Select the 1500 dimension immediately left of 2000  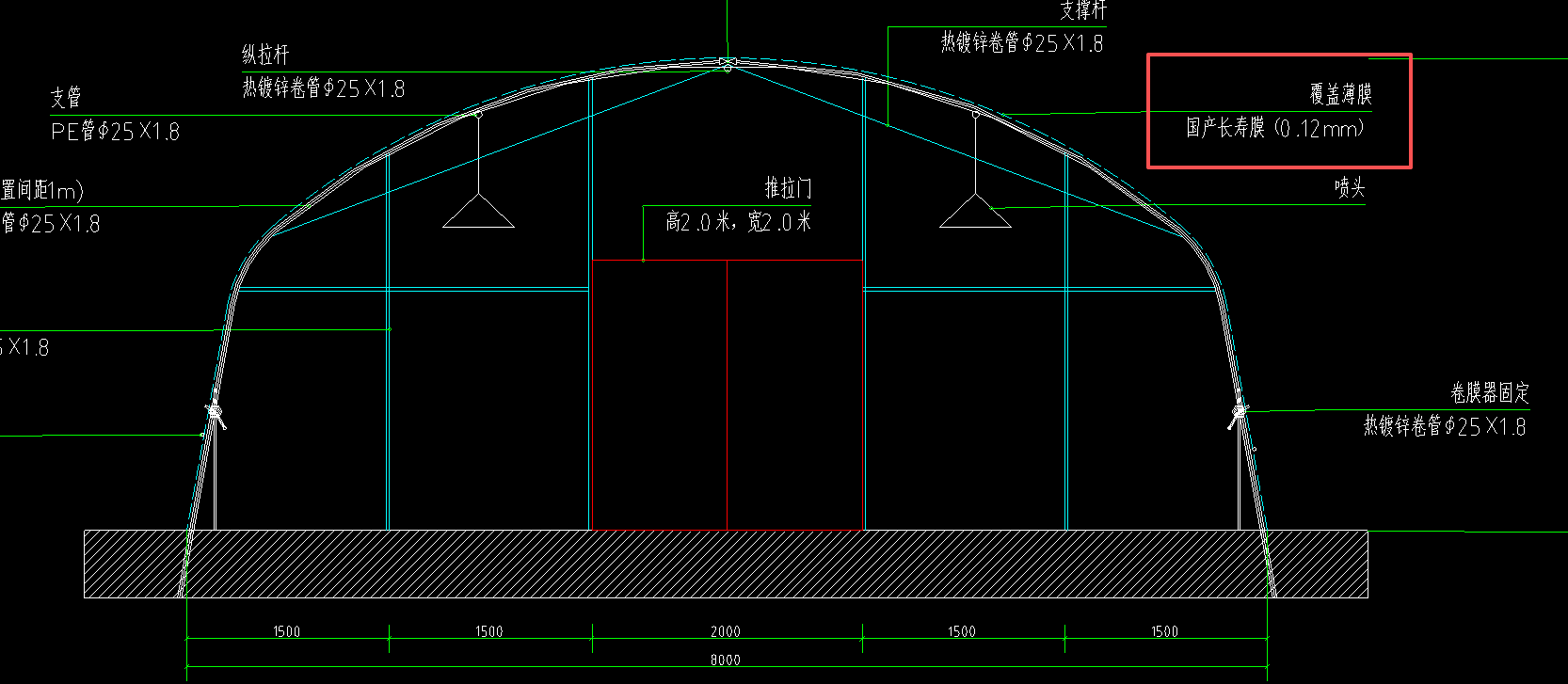tap(489, 631)
